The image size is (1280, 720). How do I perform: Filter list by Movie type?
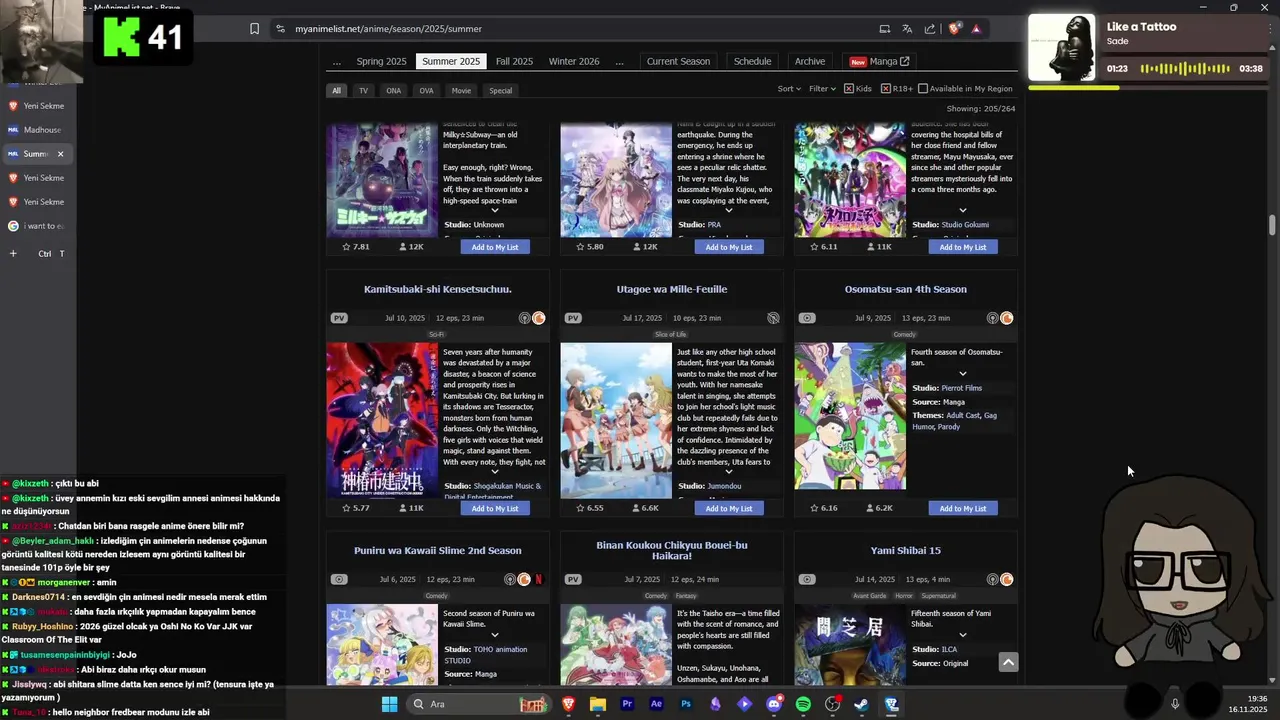(x=461, y=91)
